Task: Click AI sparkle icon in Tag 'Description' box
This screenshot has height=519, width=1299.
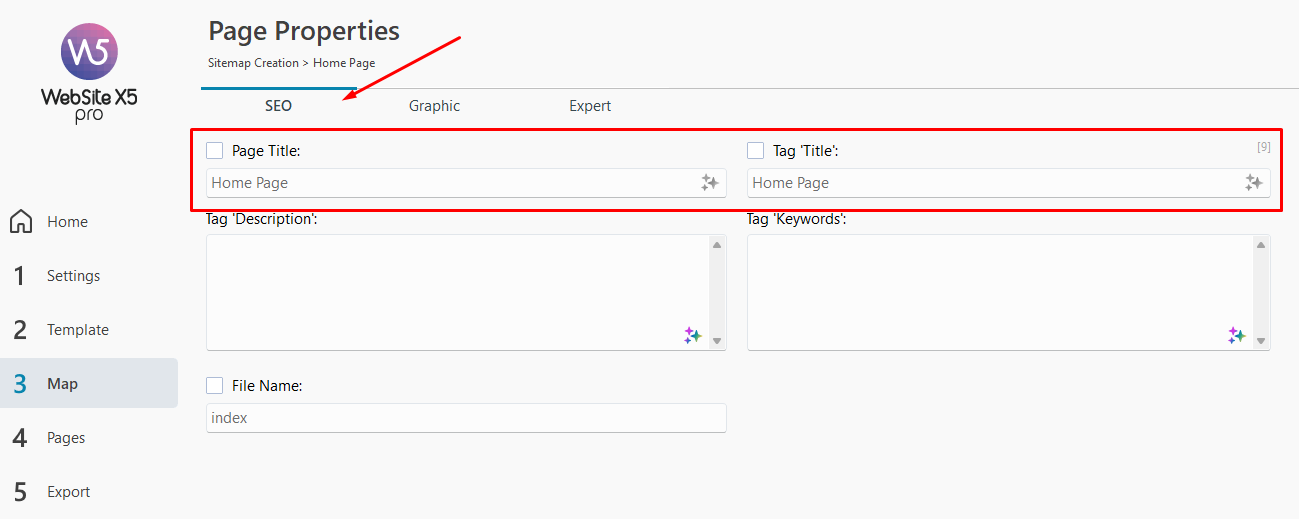Action: 693,336
